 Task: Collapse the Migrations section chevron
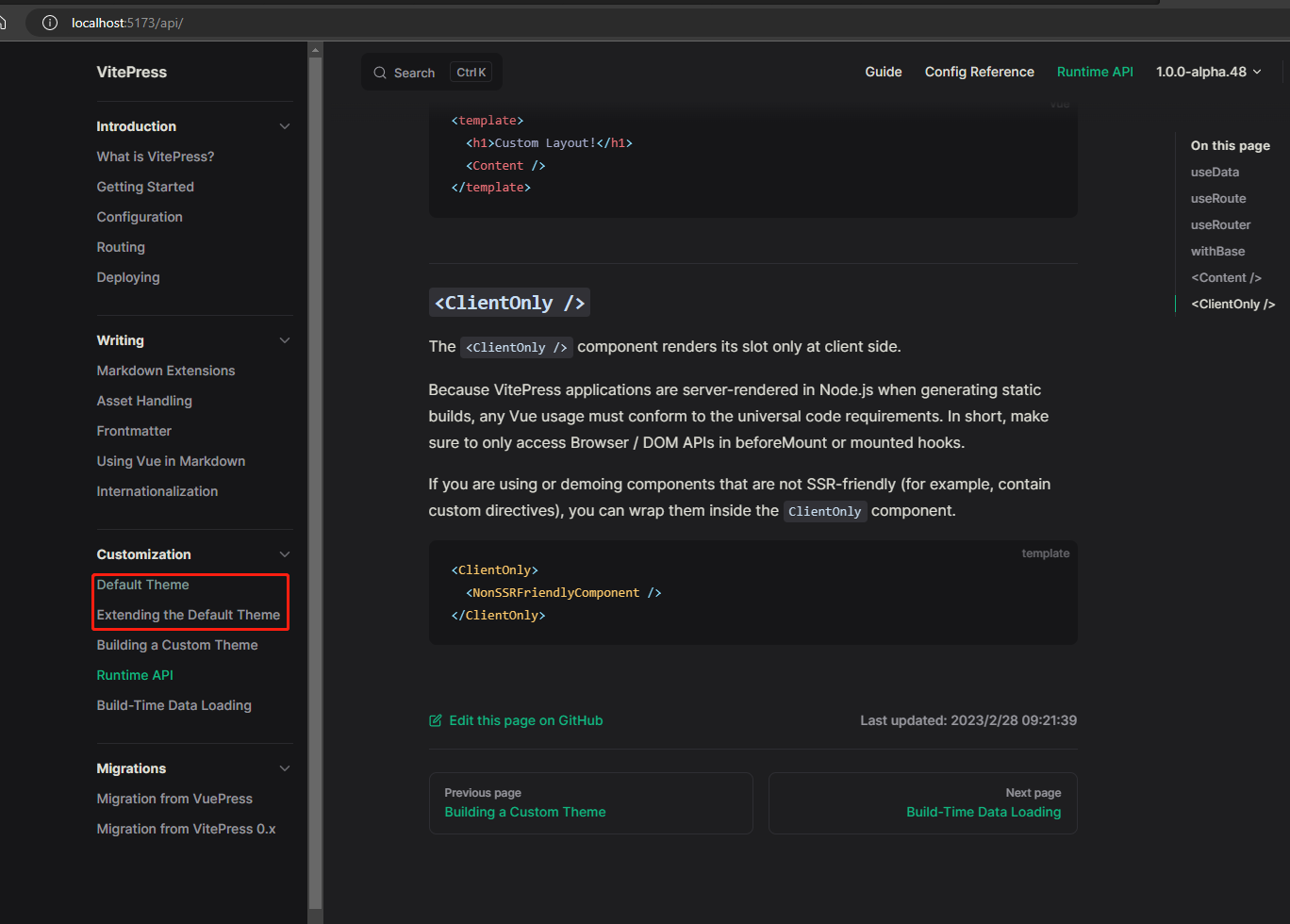click(285, 767)
